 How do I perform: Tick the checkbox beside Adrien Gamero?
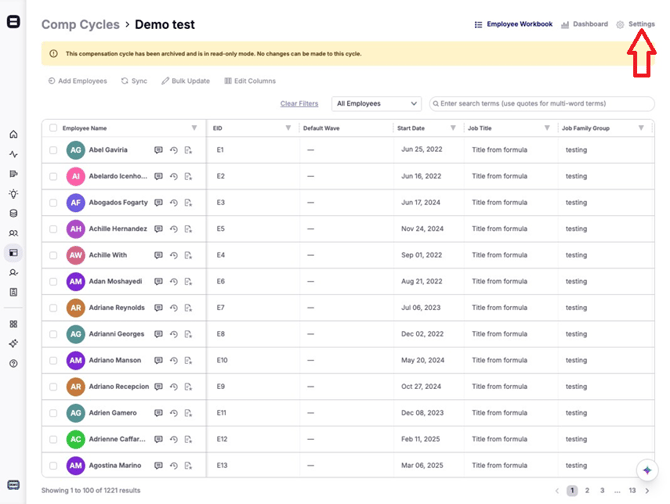click(53, 413)
